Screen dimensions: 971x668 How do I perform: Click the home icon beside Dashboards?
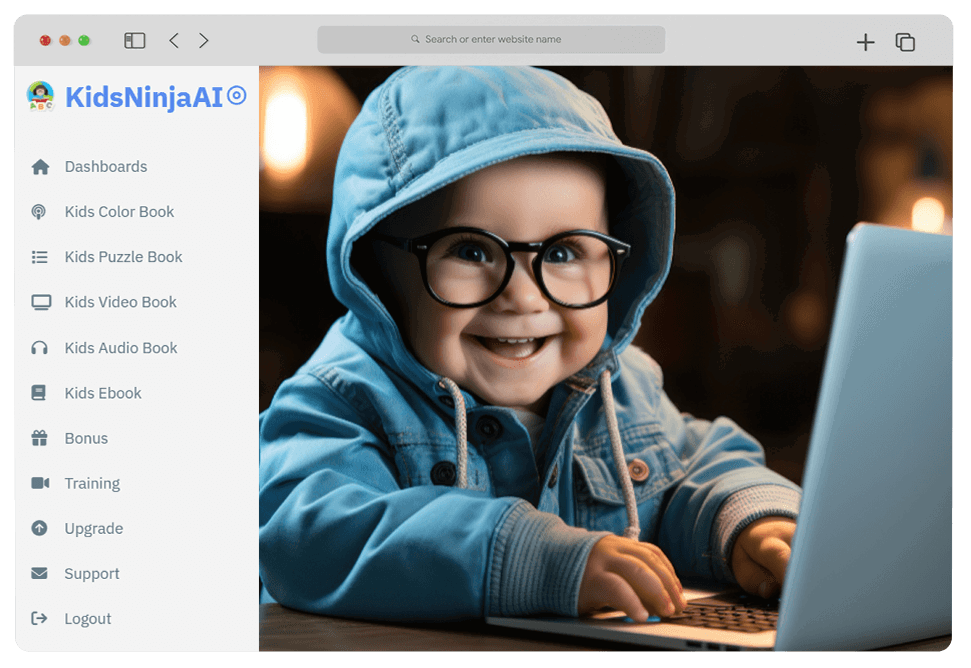40,167
